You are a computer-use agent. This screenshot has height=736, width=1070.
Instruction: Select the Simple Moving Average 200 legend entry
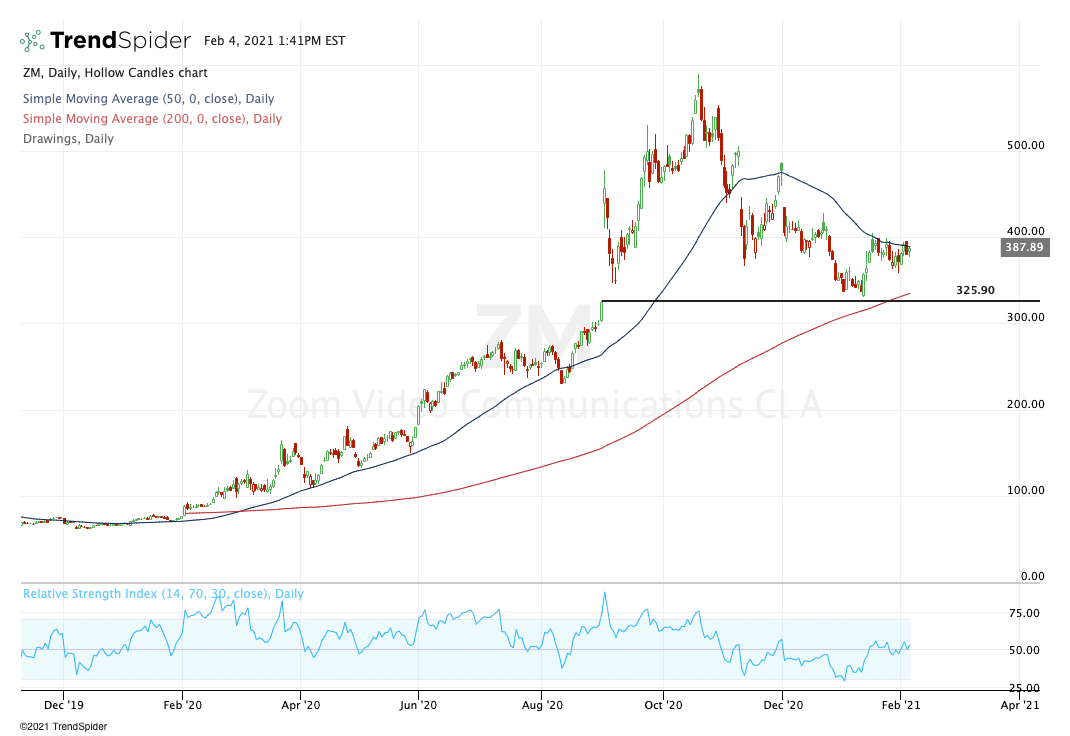pyautogui.click(x=152, y=119)
